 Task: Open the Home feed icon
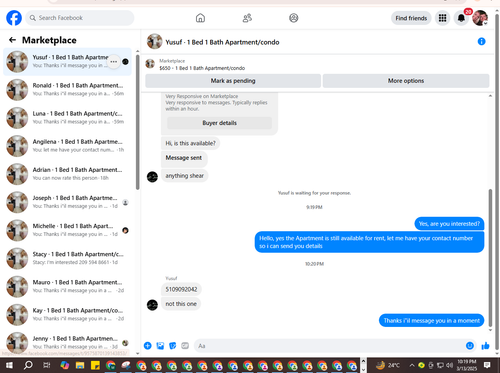(200, 18)
